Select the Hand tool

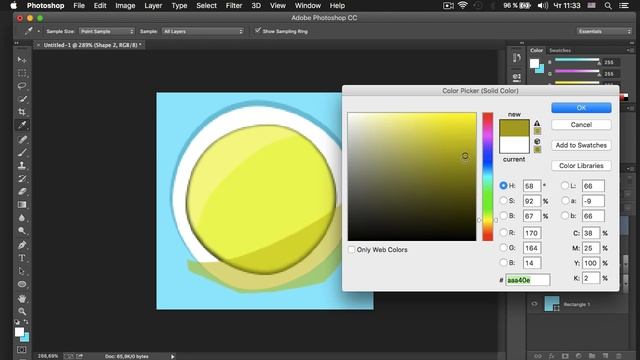(22, 298)
